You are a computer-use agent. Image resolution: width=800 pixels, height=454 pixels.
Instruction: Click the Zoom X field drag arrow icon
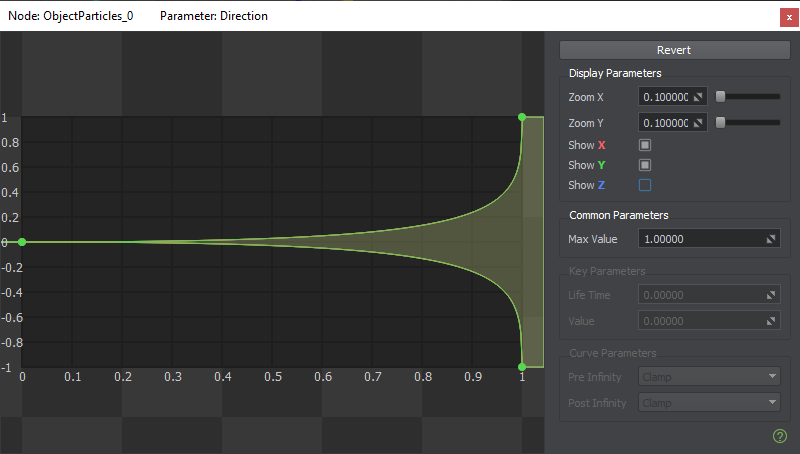699,97
